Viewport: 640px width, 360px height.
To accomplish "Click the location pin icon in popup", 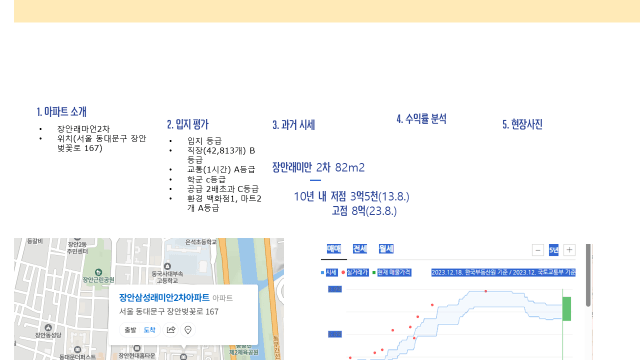I will click(188, 330).
